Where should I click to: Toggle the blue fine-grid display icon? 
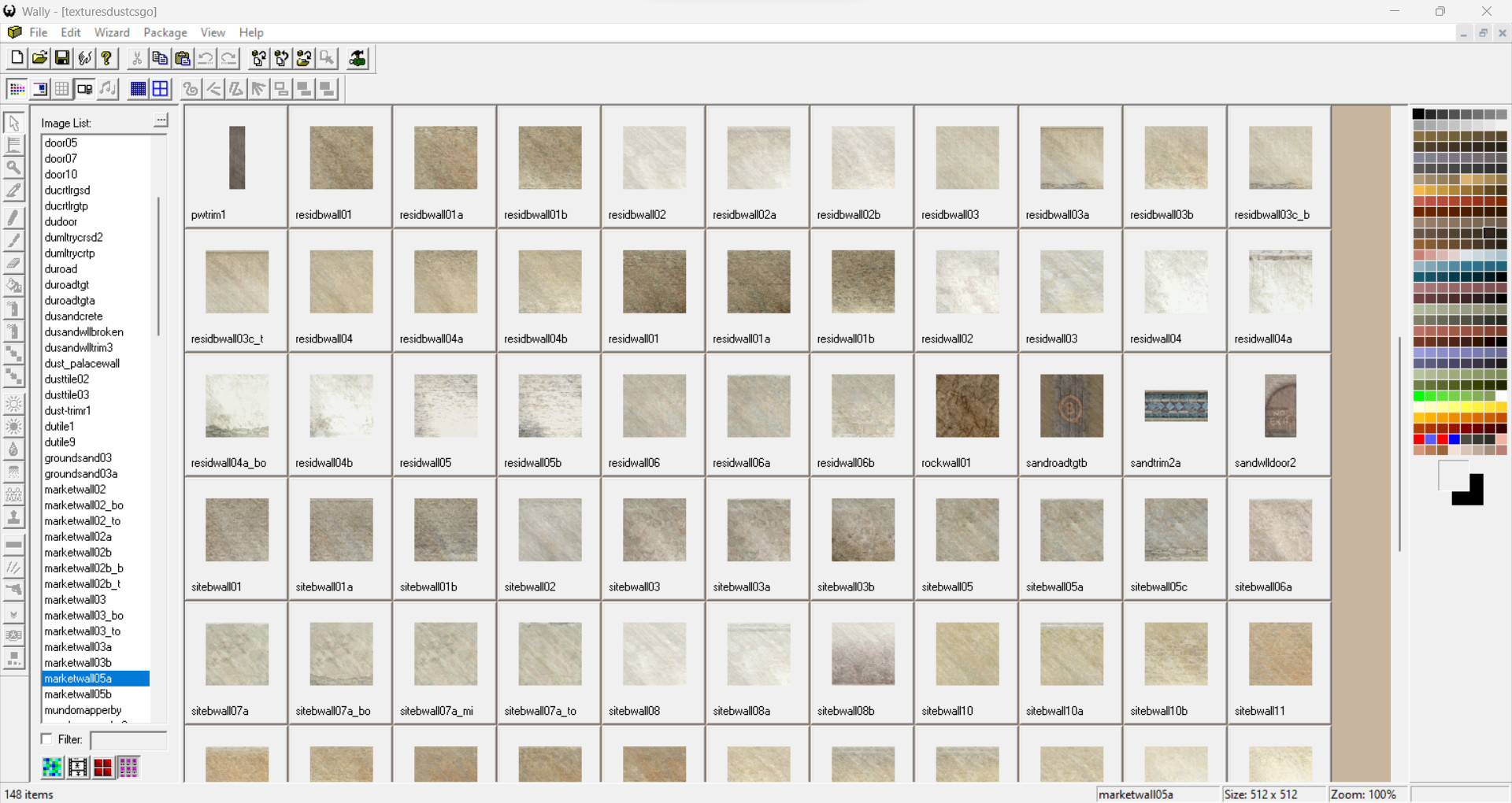138,88
